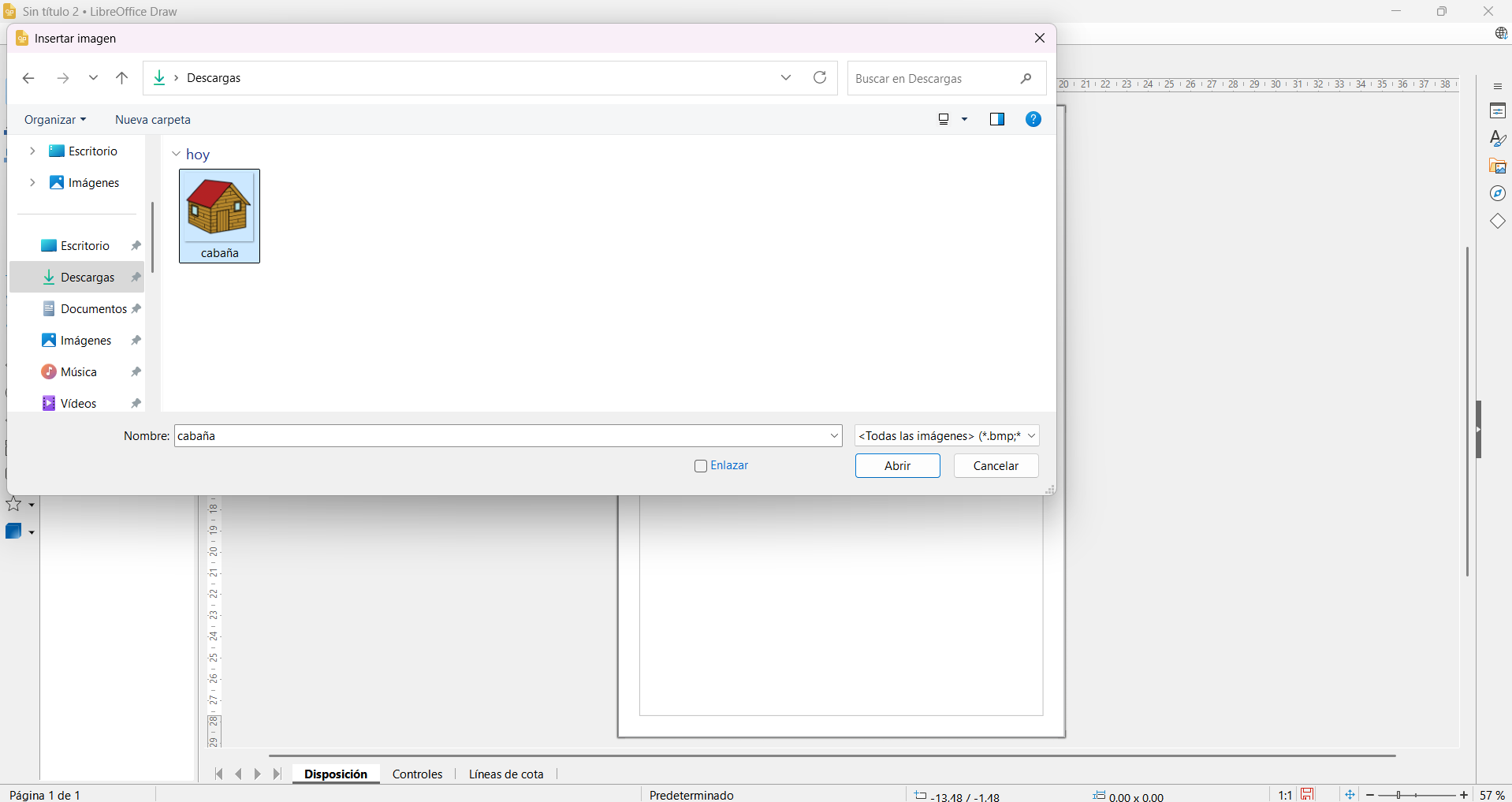
Task: Click the refresh button beside address bar
Action: pyautogui.click(x=820, y=77)
